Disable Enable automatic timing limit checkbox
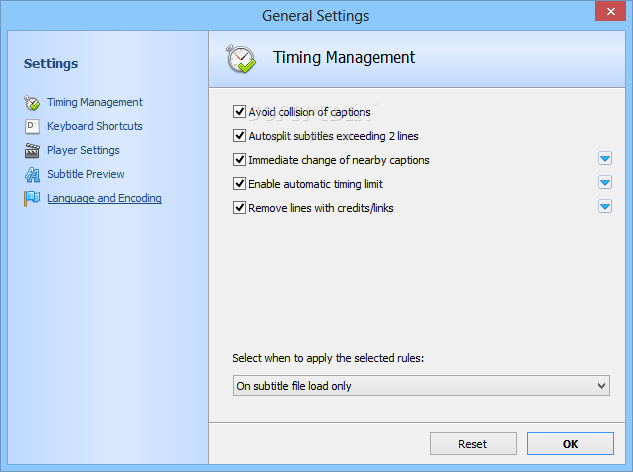The image size is (633, 472). click(x=239, y=184)
